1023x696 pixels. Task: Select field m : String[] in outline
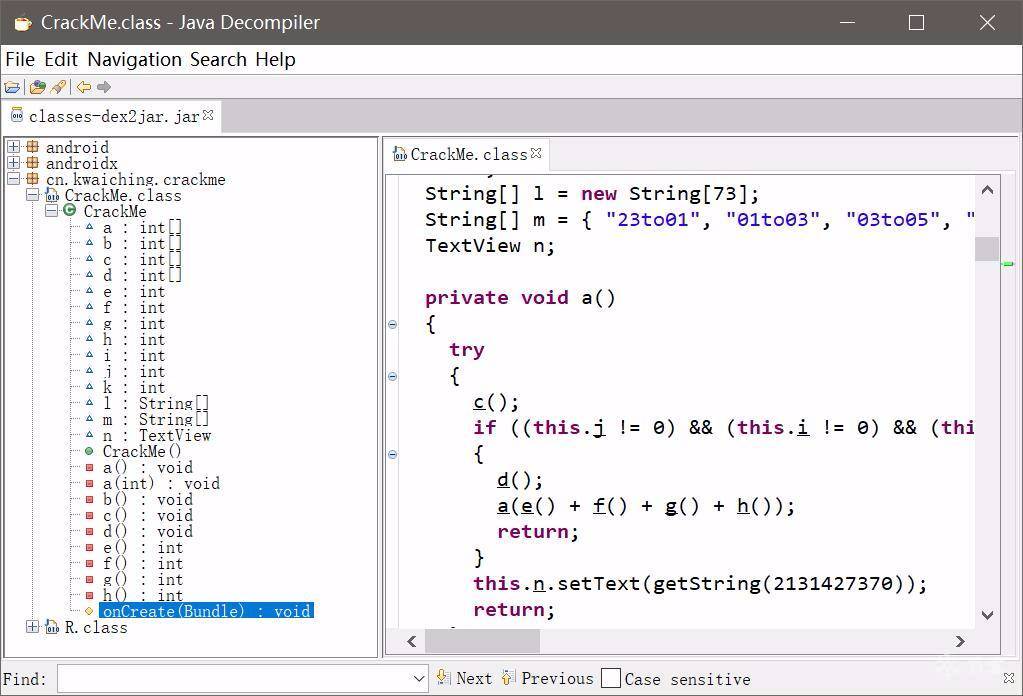[156, 419]
